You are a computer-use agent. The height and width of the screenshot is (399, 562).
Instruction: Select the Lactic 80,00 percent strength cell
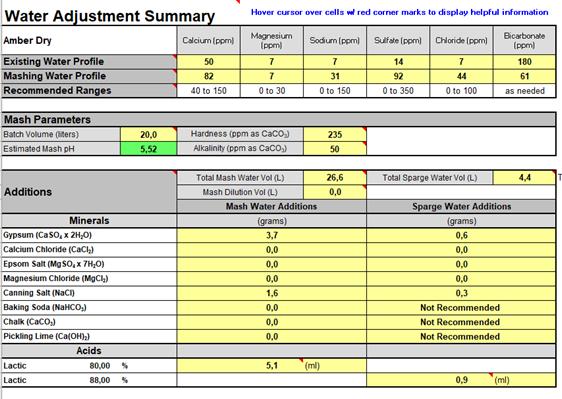pos(100,366)
